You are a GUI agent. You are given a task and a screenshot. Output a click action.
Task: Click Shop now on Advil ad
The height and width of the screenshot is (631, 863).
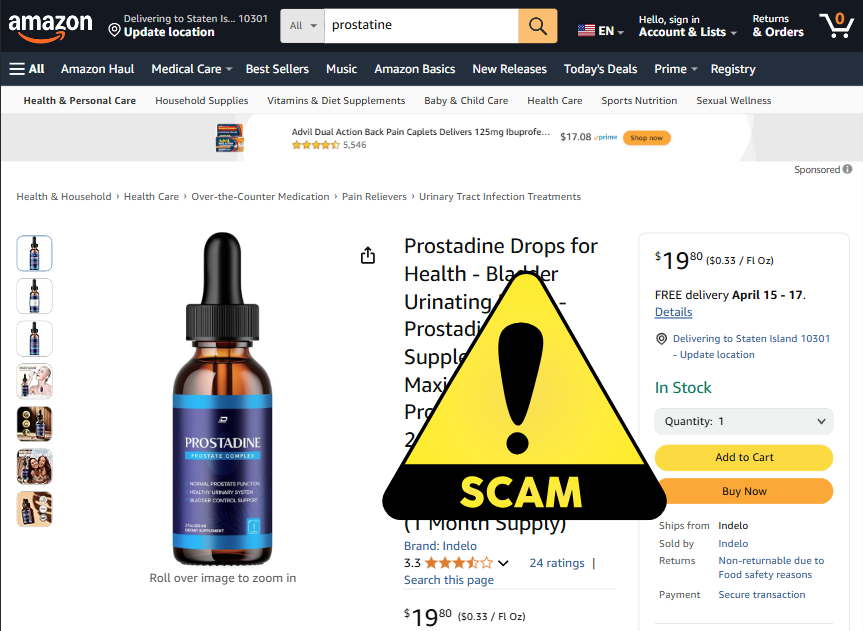pyautogui.click(x=647, y=138)
